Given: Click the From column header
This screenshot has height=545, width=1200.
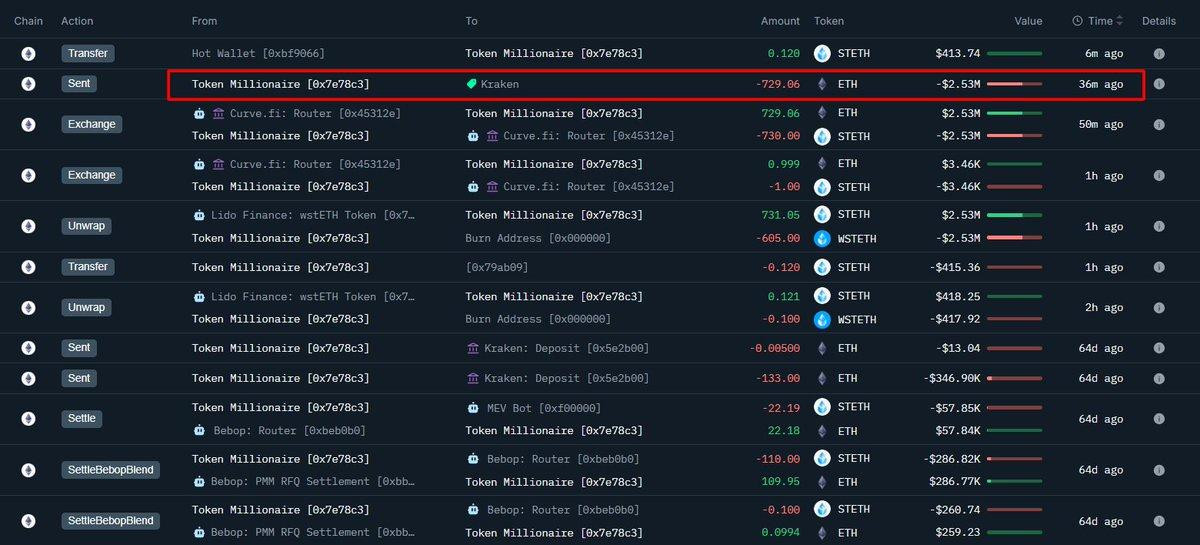Looking at the screenshot, I should tap(204, 21).
